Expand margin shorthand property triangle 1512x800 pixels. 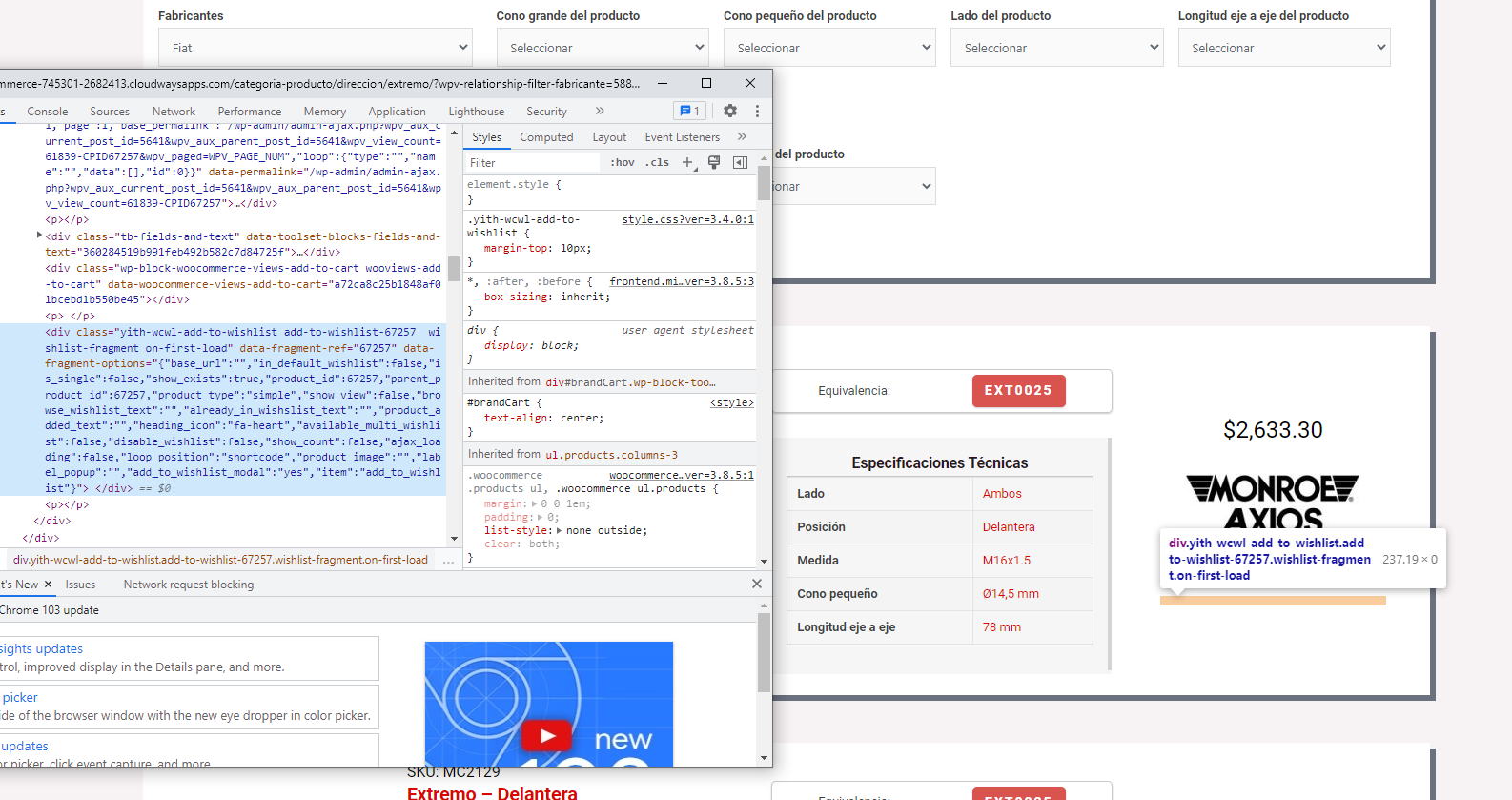point(533,503)
